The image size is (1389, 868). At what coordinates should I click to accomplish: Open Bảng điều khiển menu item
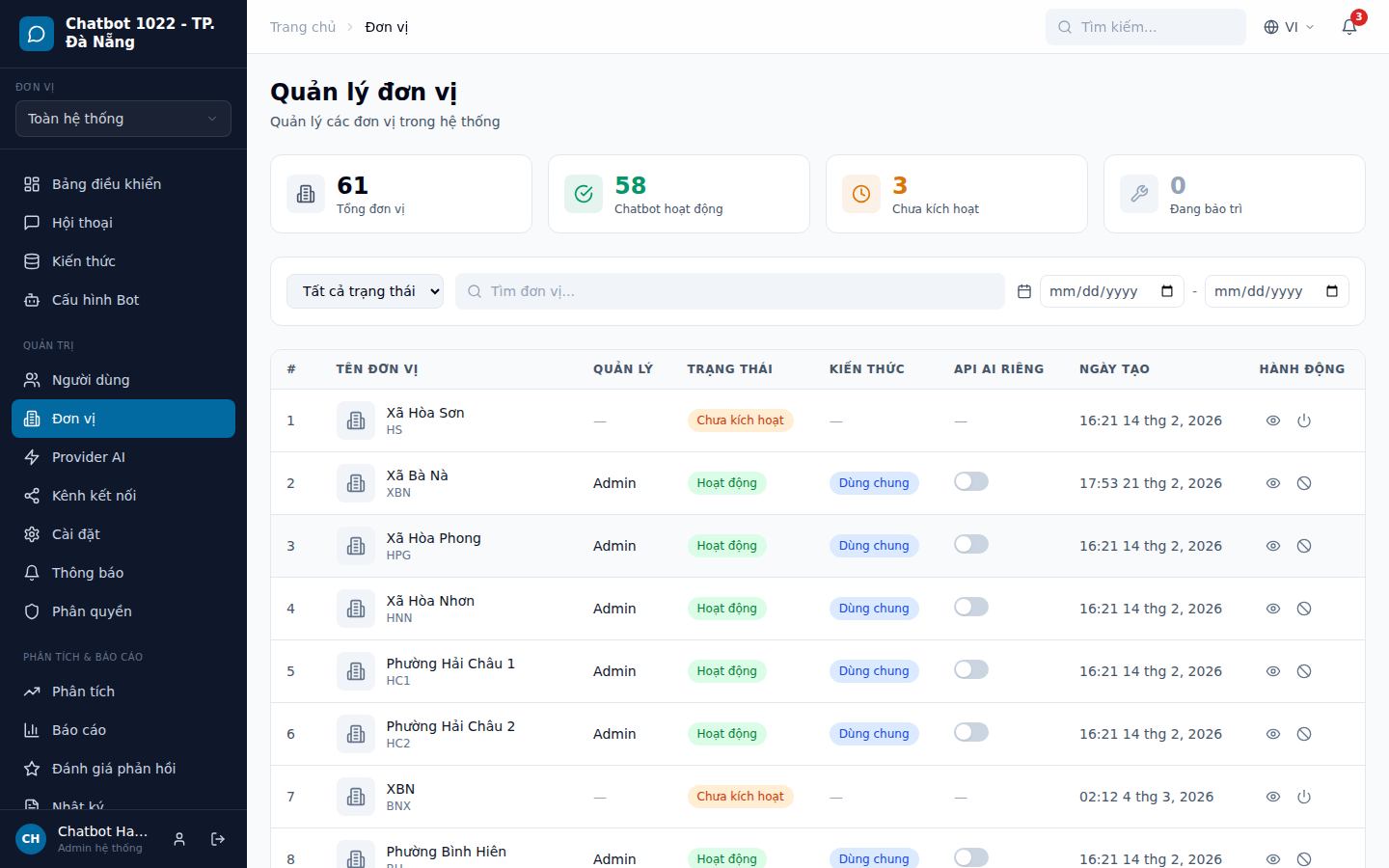(106, 184)
